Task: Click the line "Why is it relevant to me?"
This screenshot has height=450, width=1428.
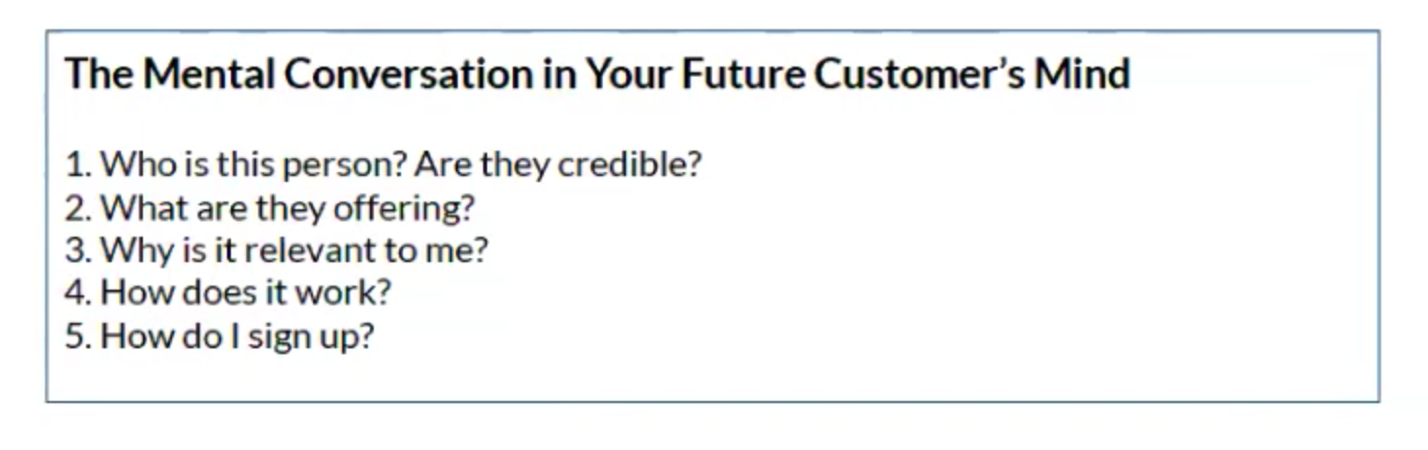Action: pos(294,250)
